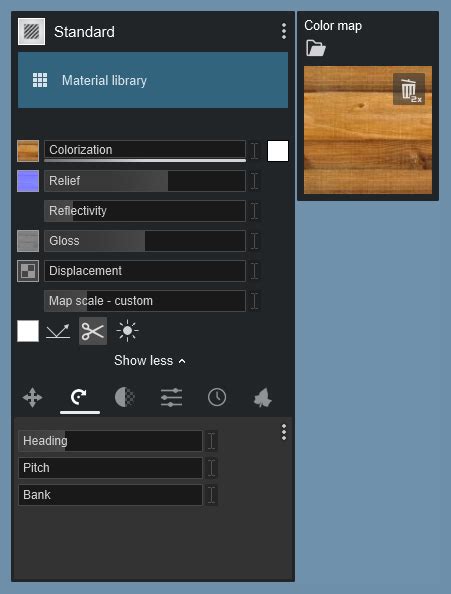Adjust the Pitch slider
451x594 pixels.
[x=110, y=468]
